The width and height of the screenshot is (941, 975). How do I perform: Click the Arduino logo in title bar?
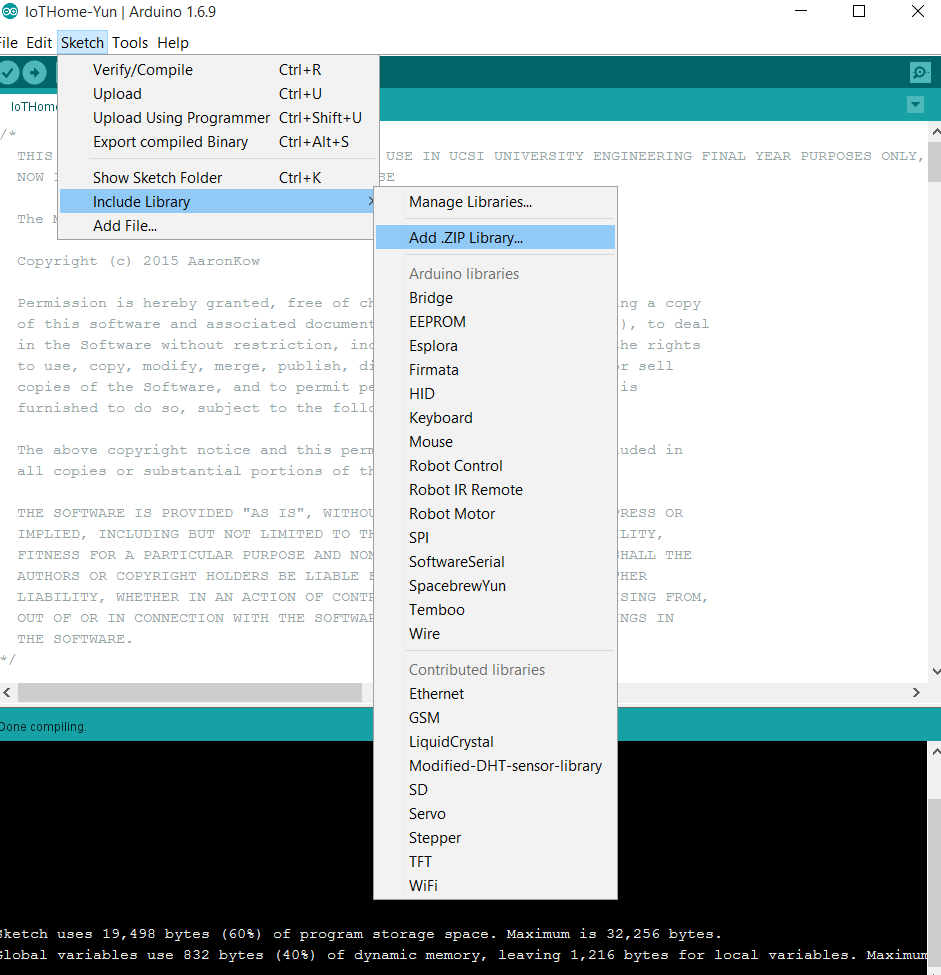tap(10, 11)
